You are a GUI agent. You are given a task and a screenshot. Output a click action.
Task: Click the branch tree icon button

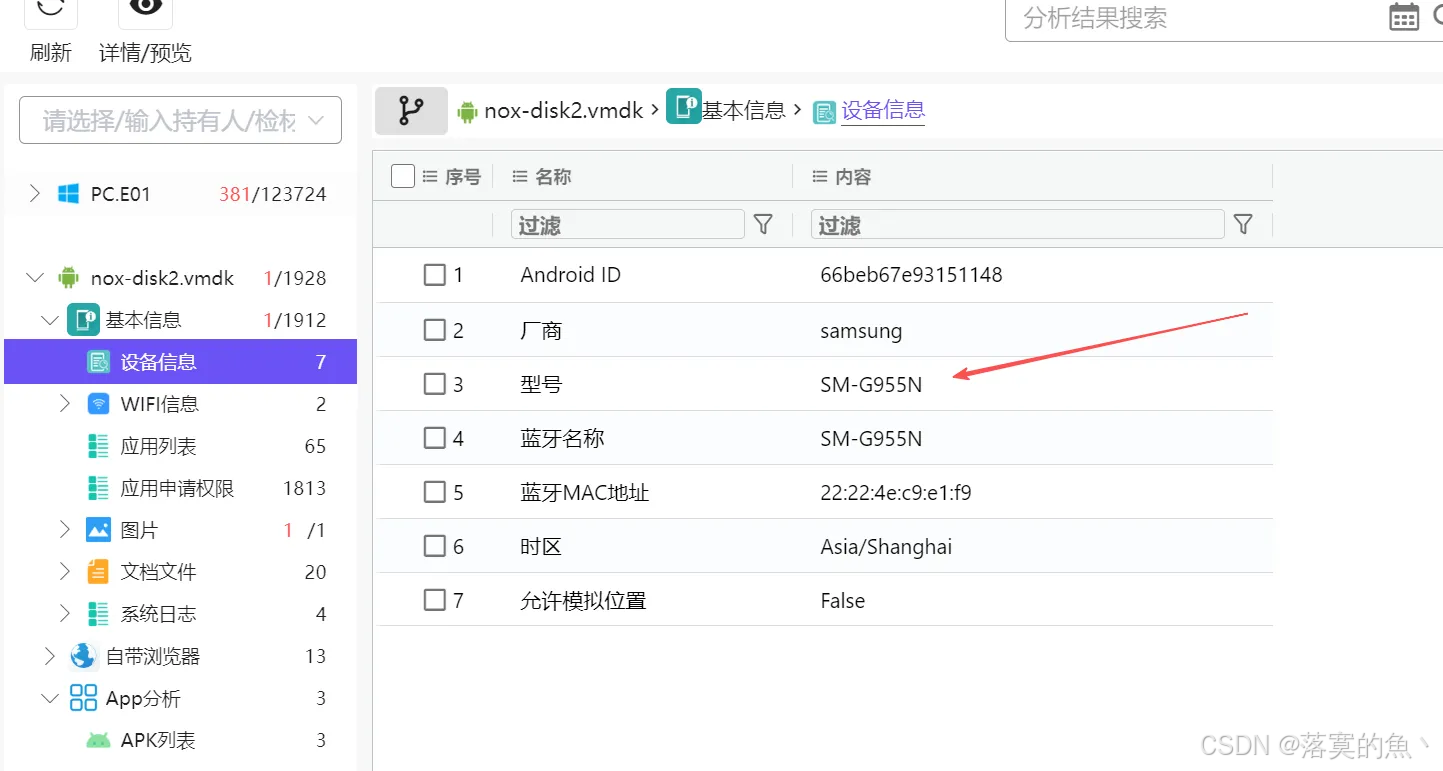[411, 110]
